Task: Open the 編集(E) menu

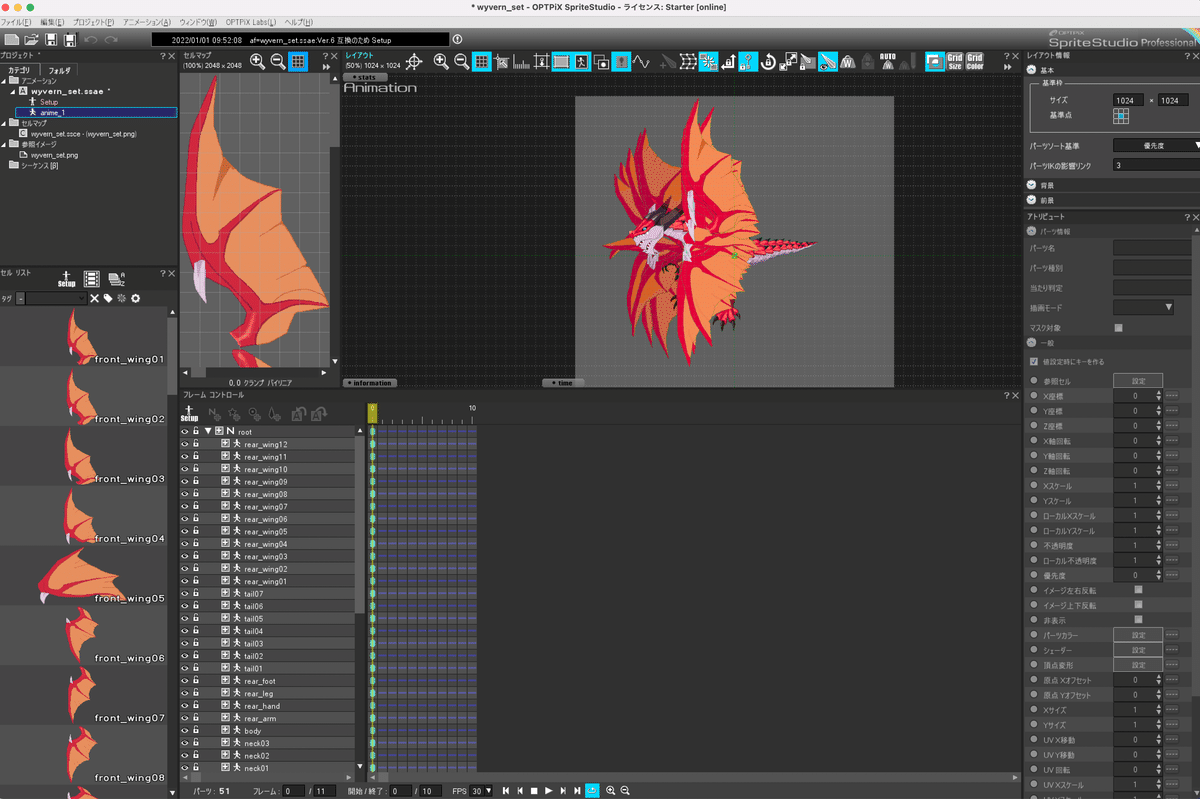Action: (53, 21)
